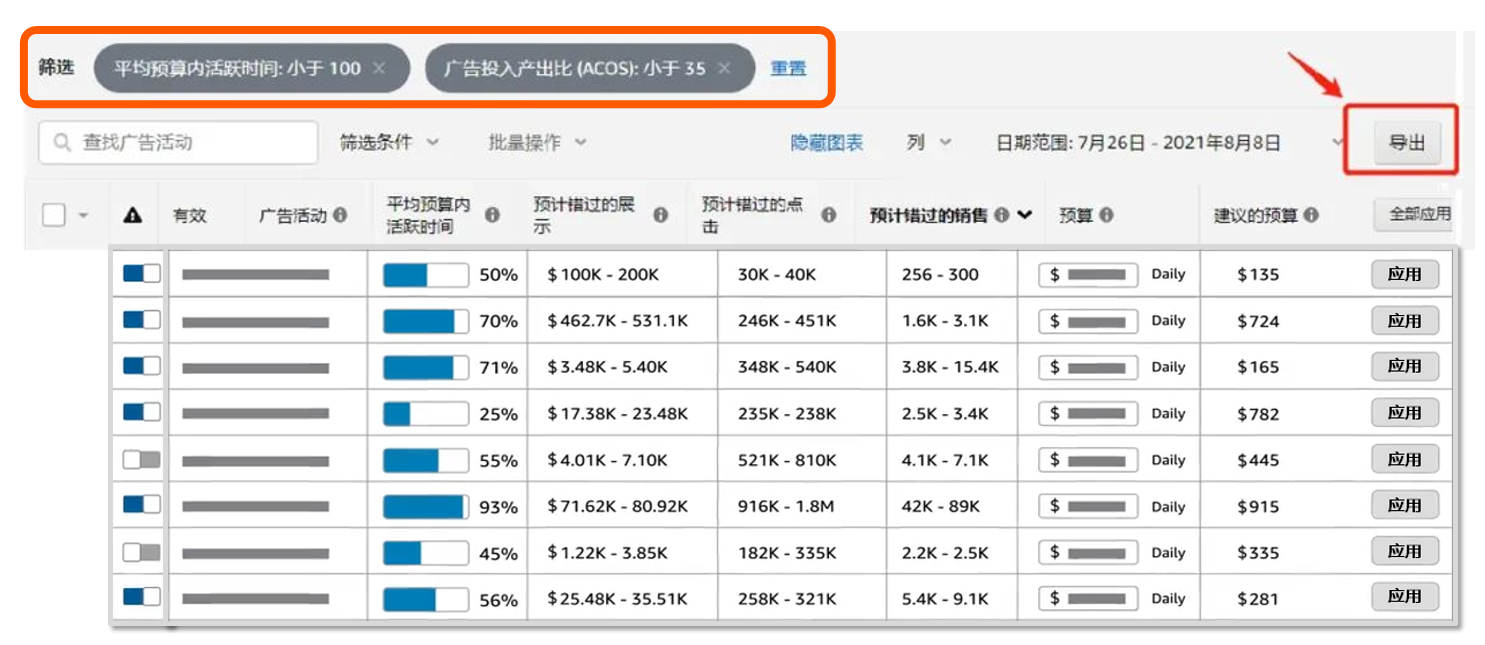This screenshot has width=1485, height=645.
Task: Open the 筛选条件 dropdown
Action: pyautogui.click(x=389, y=142)
